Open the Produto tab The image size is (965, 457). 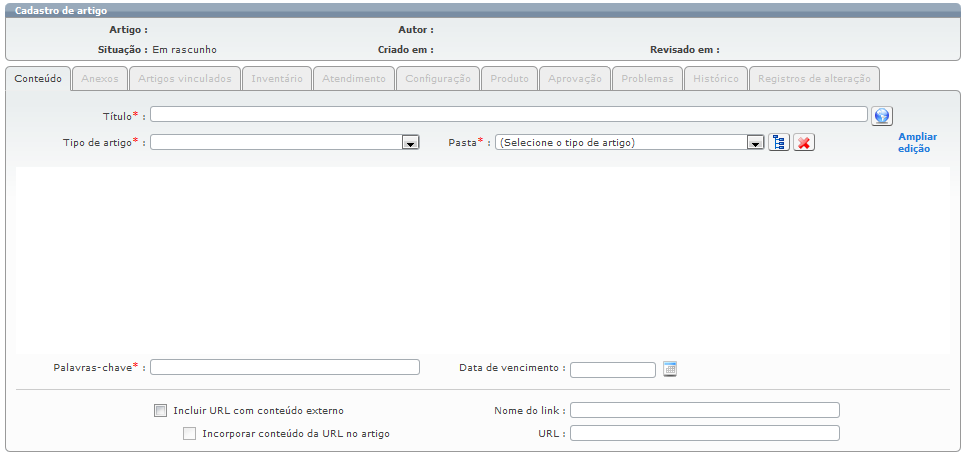coord(510,79)
